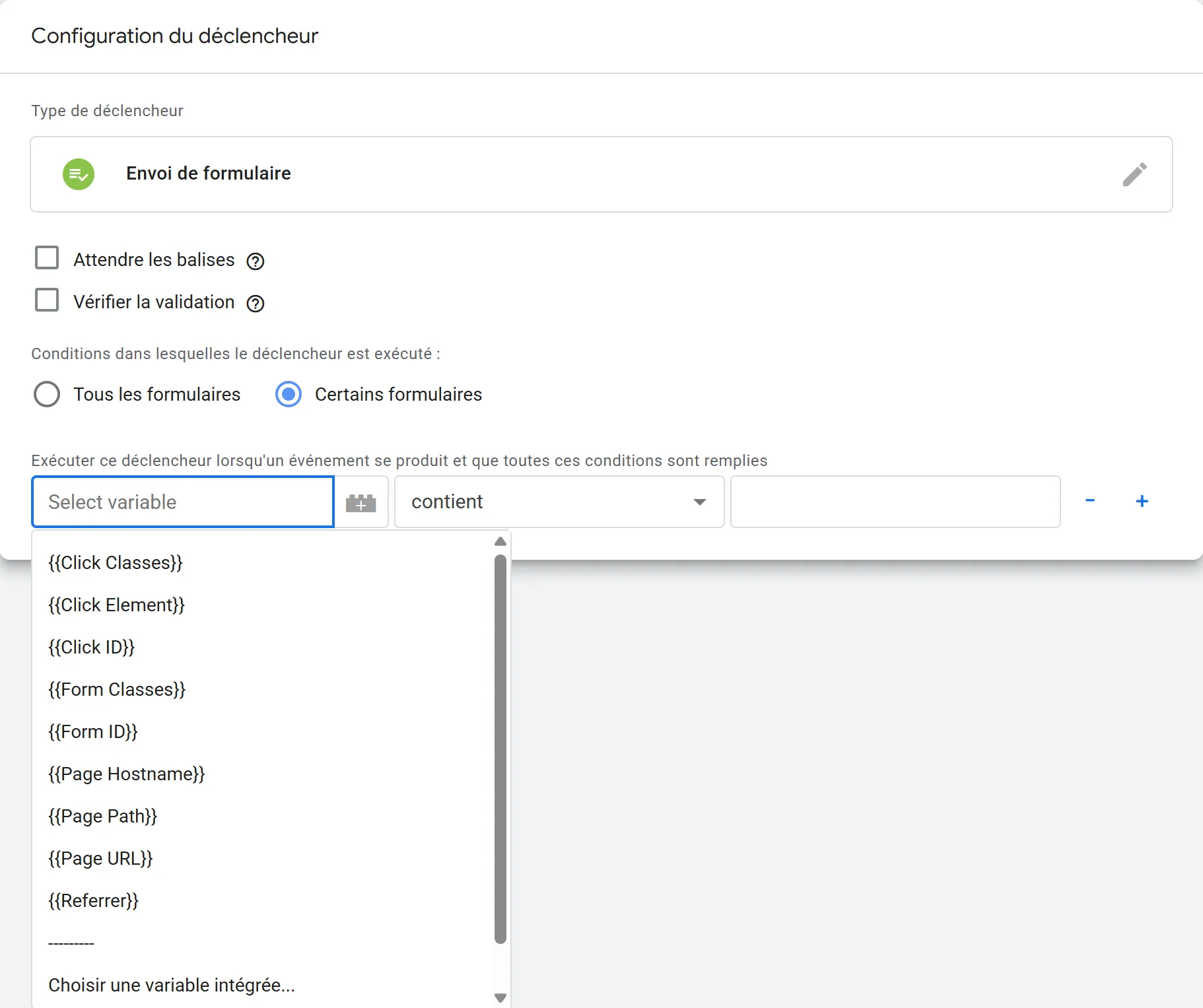Open the variable builder brick icon

coord(361,502)
